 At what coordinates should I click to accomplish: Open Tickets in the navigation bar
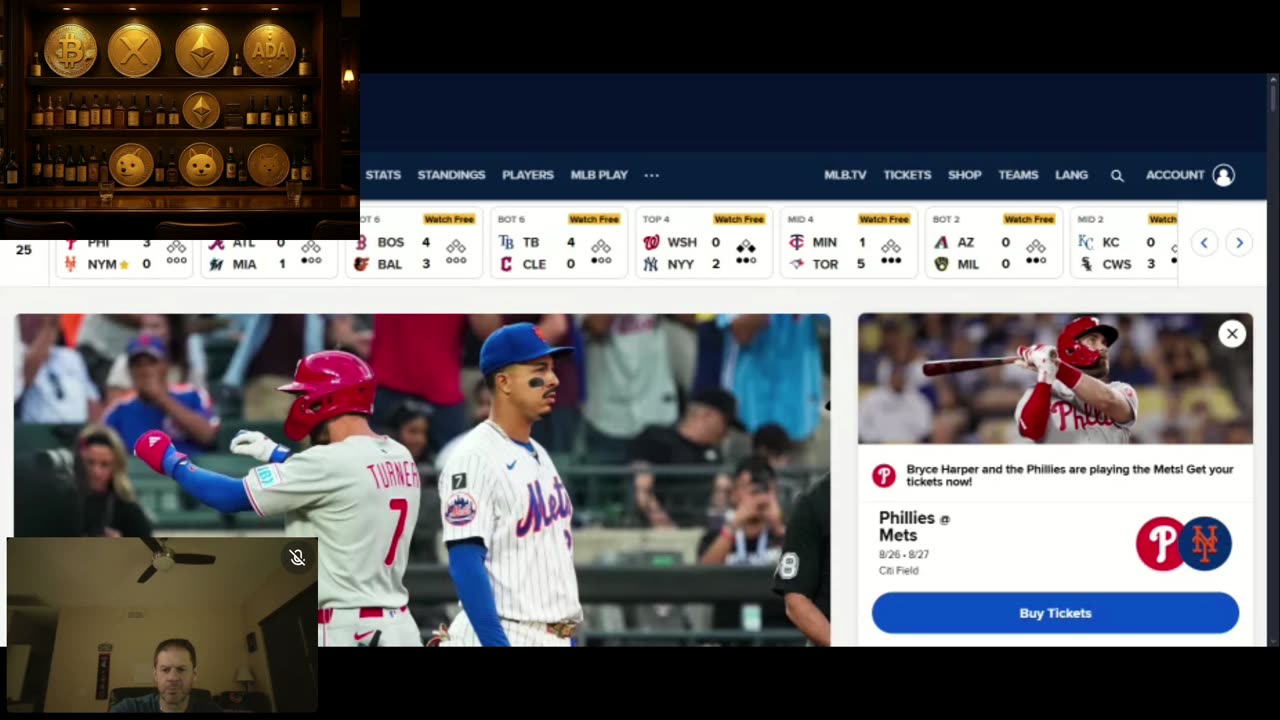coord(907,175)
